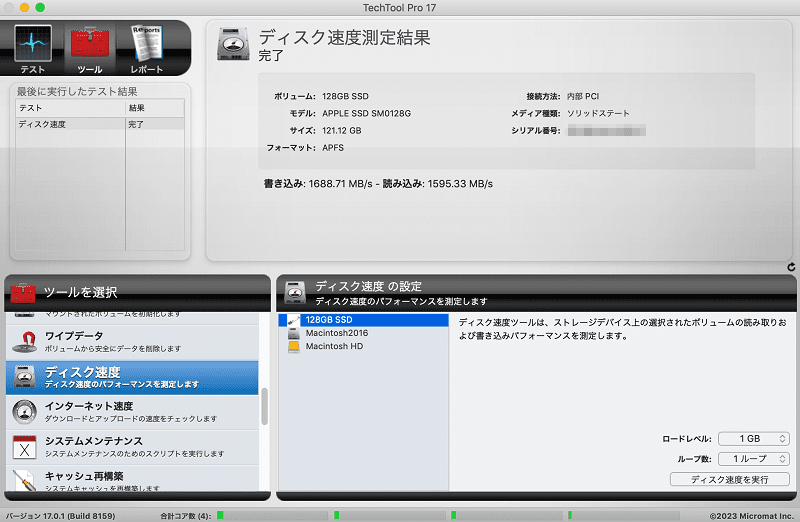Select Macintosh HD in the volume list
The height and width of the screenshot is (522, 800).
click(x=363, y=346)
